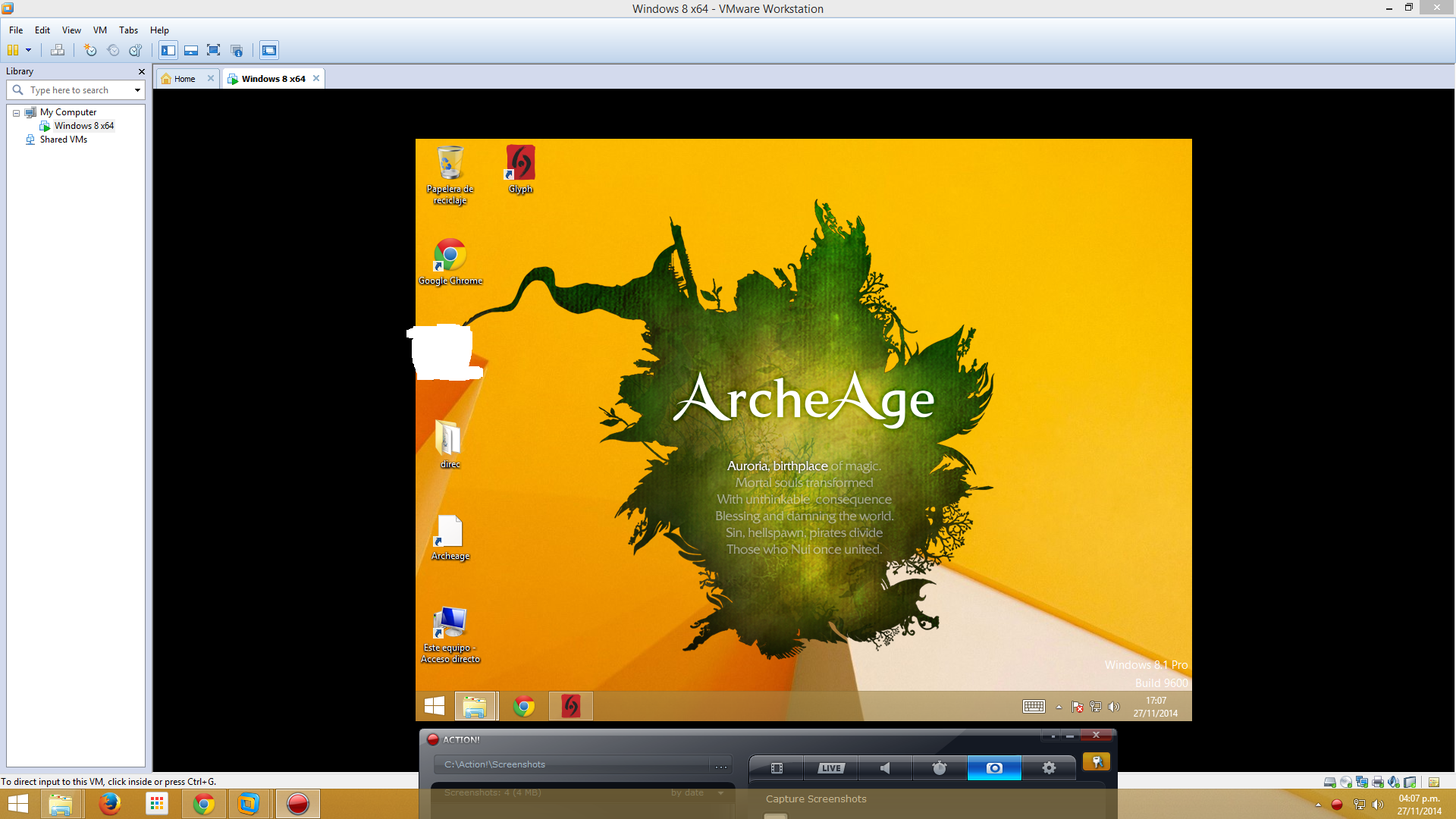Toggle the console view button

coord(269,50)
